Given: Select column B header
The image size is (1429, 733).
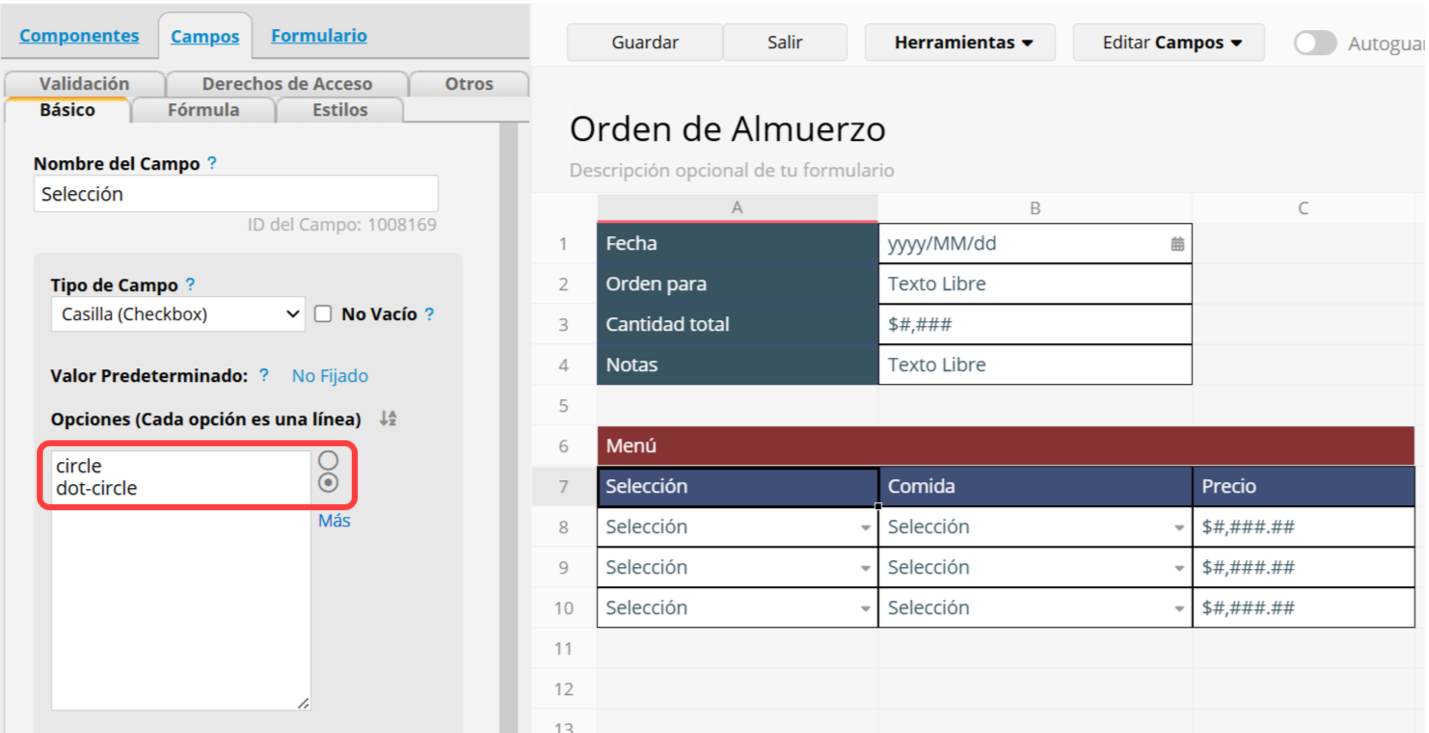Looking at the screenshot, I should click(x=1035, y=208).
